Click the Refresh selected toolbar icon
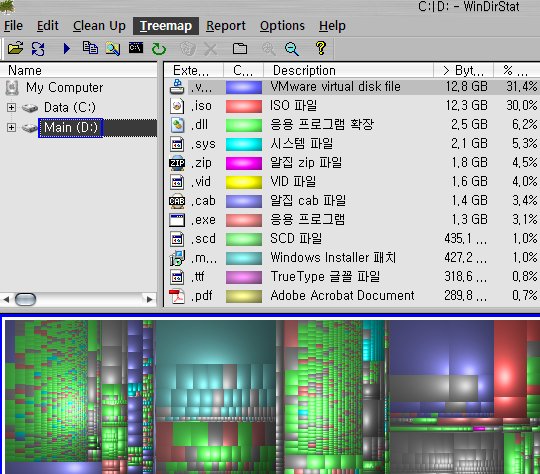This screenshot has height=474, width=540. [38, 49]
